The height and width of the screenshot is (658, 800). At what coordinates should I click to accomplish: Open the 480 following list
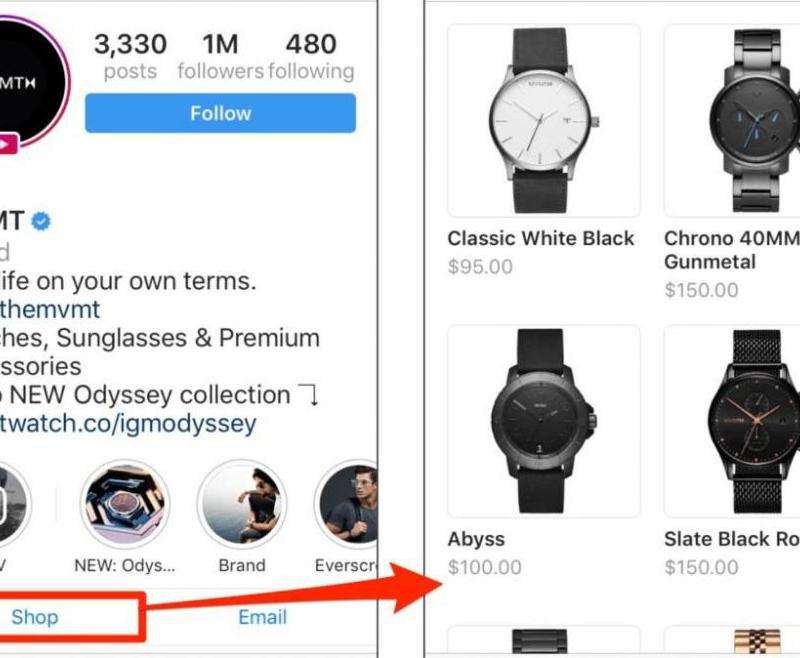[x=311, y=56]
